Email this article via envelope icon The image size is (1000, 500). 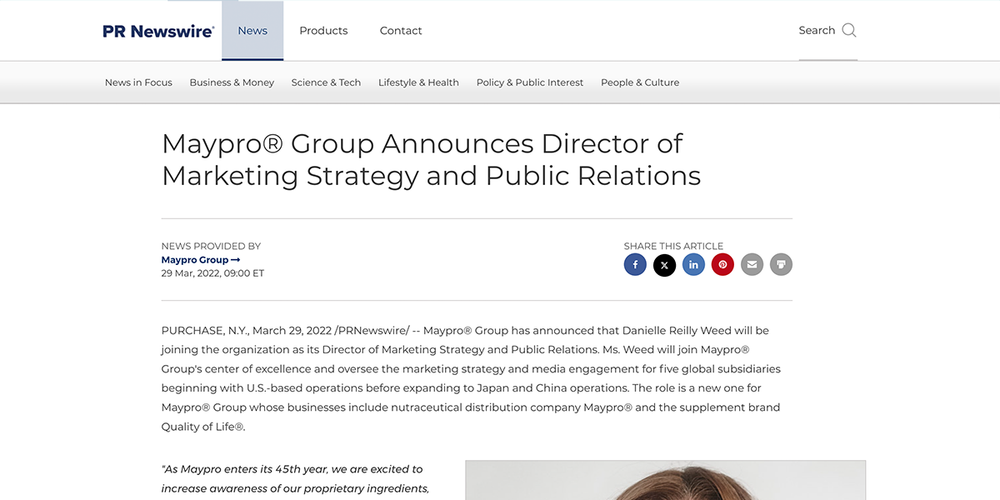[x=752, y=265]
